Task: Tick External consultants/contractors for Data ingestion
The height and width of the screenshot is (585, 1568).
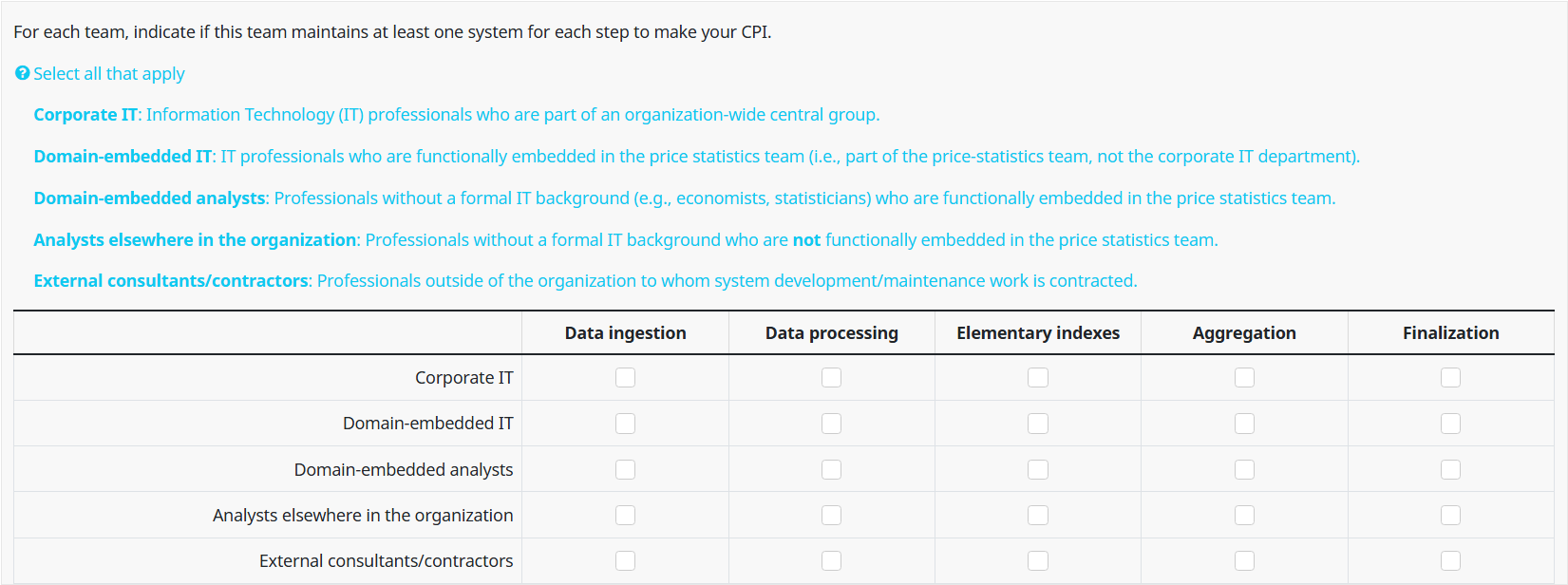Action: [625, 560]
